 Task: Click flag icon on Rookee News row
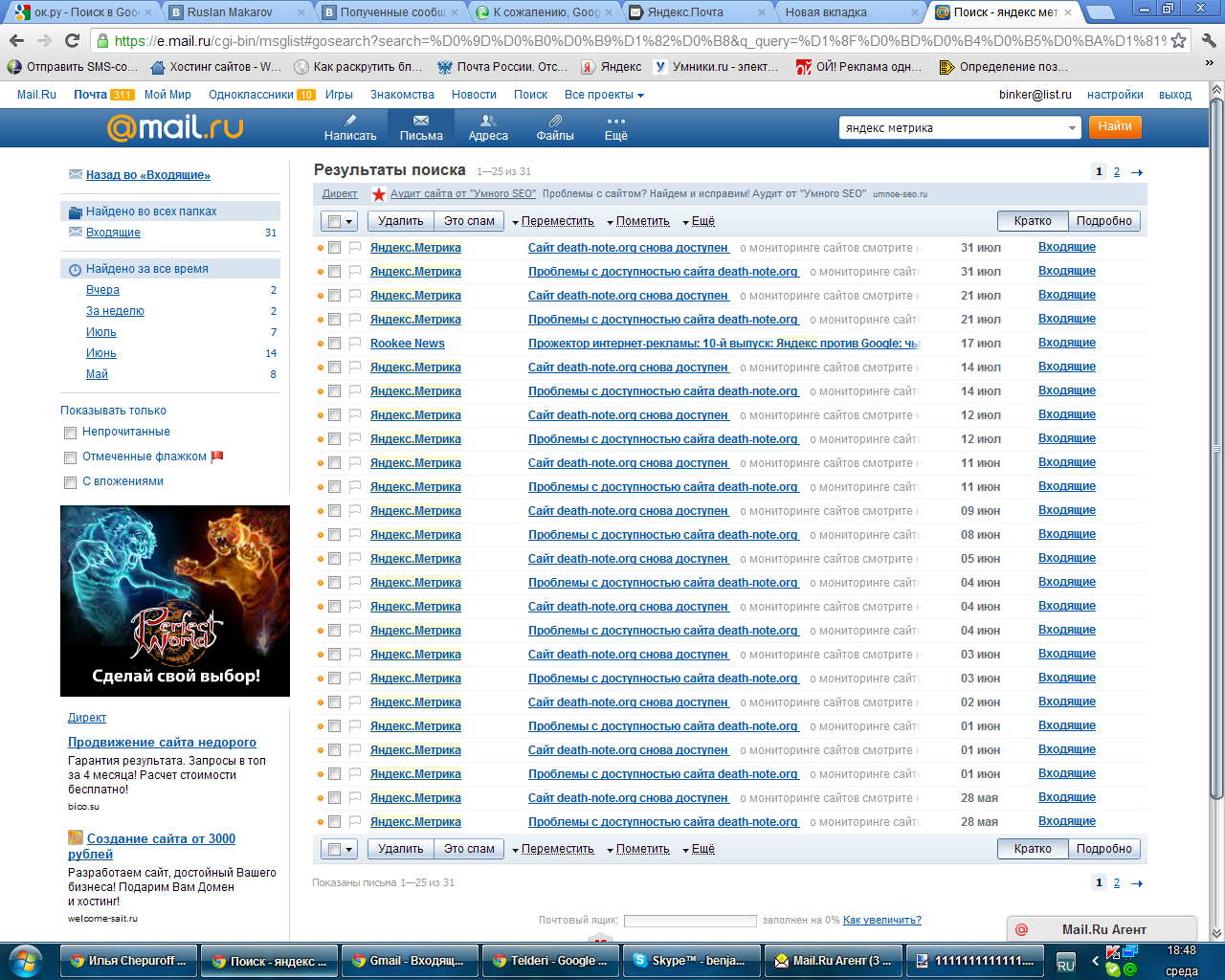(x=355, y=344)
